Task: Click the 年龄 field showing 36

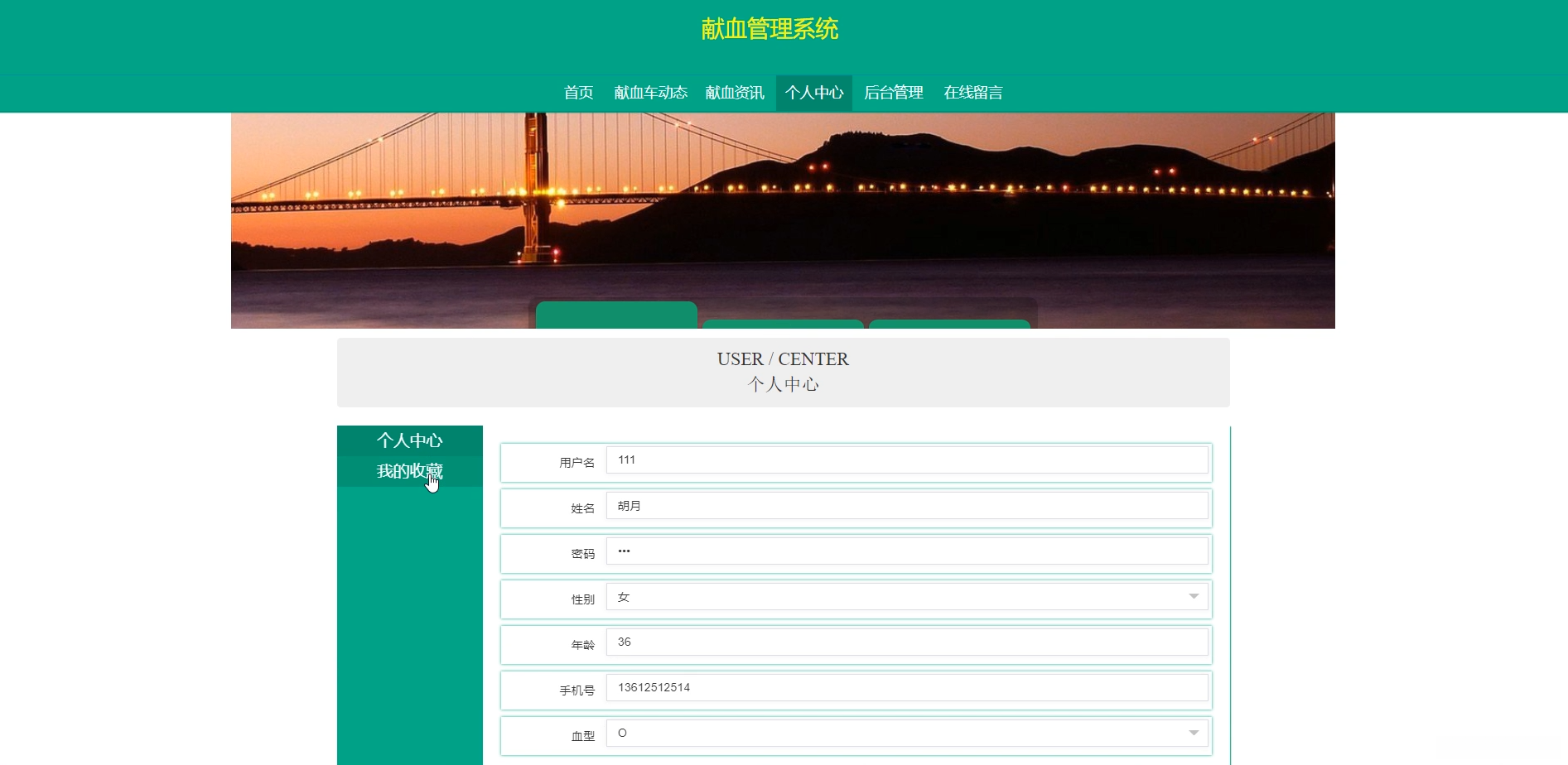Action: tap(907, 642)
